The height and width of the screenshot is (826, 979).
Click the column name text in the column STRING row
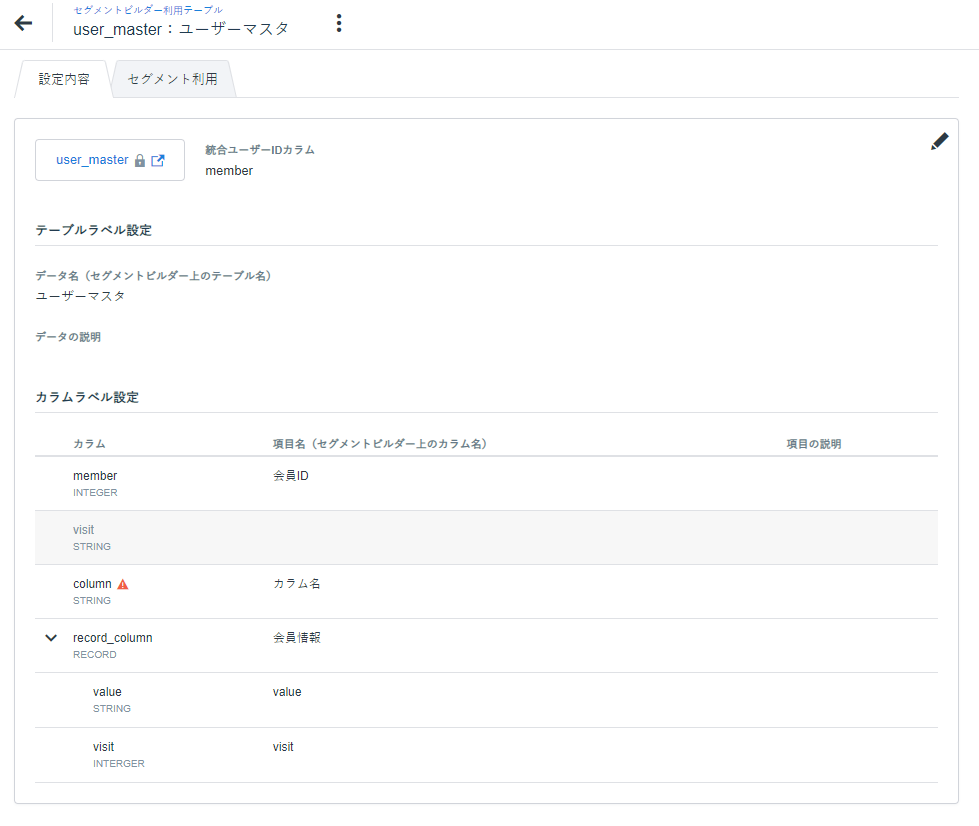tap(92, 584)
